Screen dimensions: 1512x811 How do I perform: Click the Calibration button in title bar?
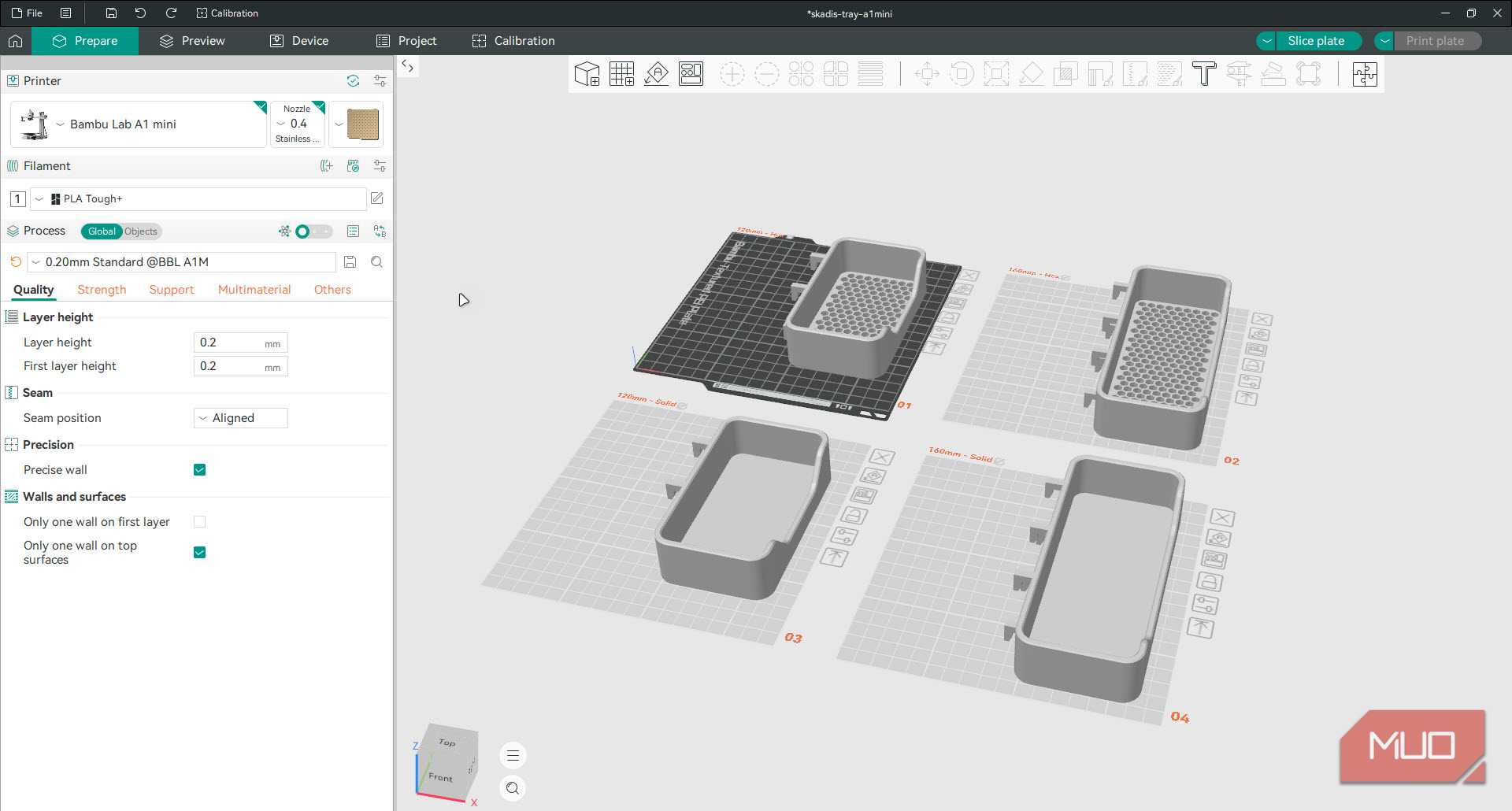pos(227,13)
